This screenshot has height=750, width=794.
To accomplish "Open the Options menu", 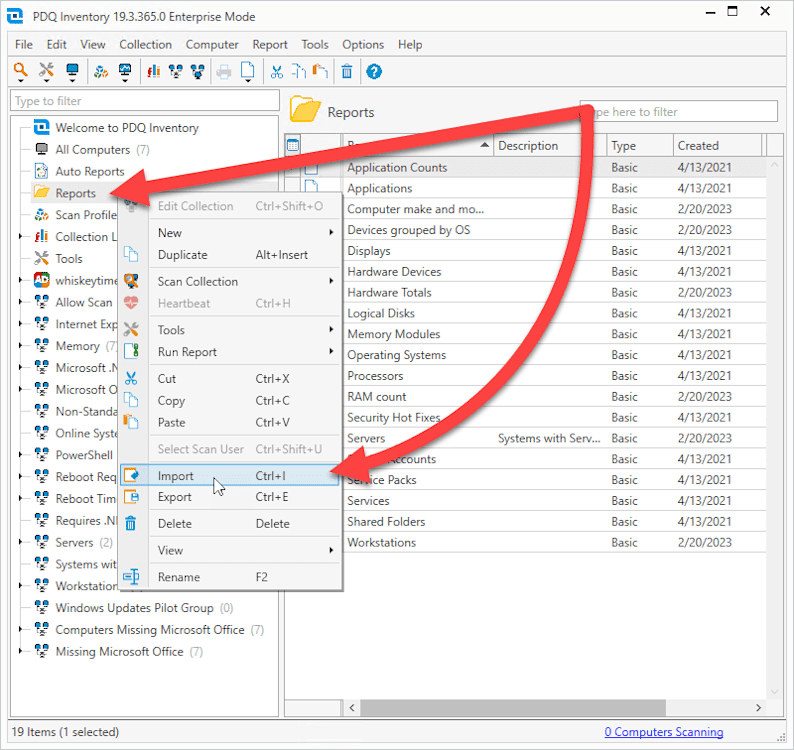I will pyautogui.click(x=363, y=45).
